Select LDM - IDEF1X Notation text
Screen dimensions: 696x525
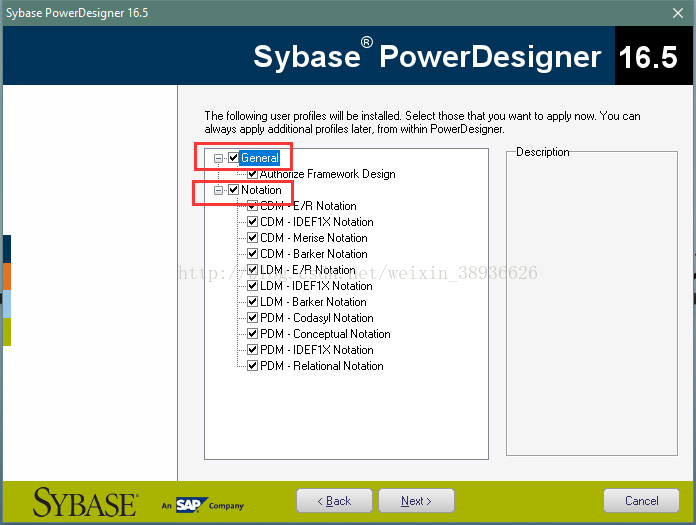click(316, 285)
